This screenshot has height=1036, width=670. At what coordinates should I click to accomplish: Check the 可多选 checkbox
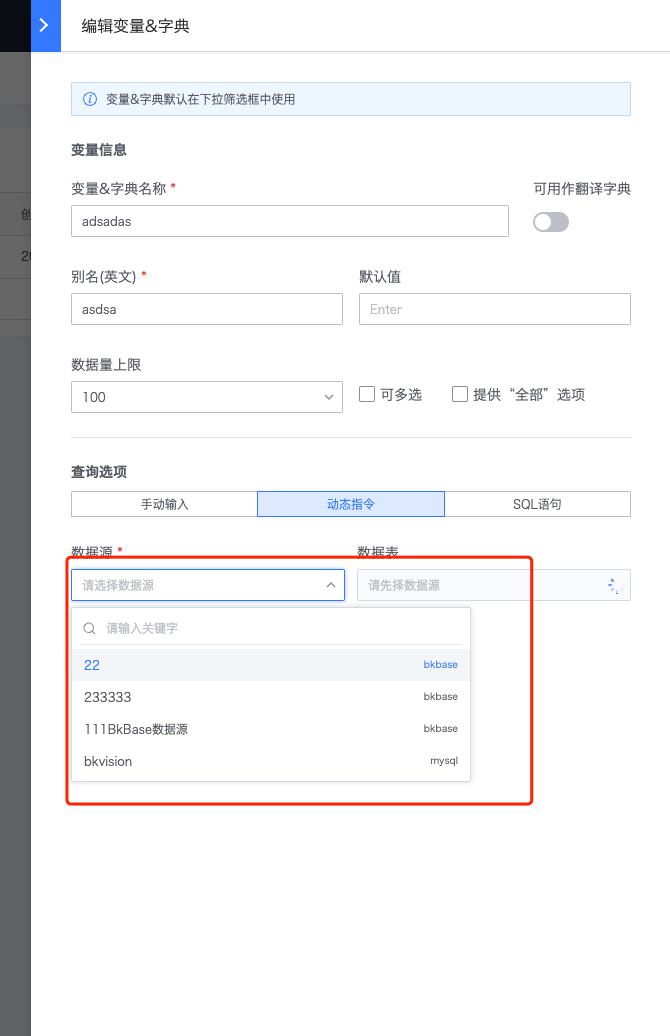pos(367,394)
